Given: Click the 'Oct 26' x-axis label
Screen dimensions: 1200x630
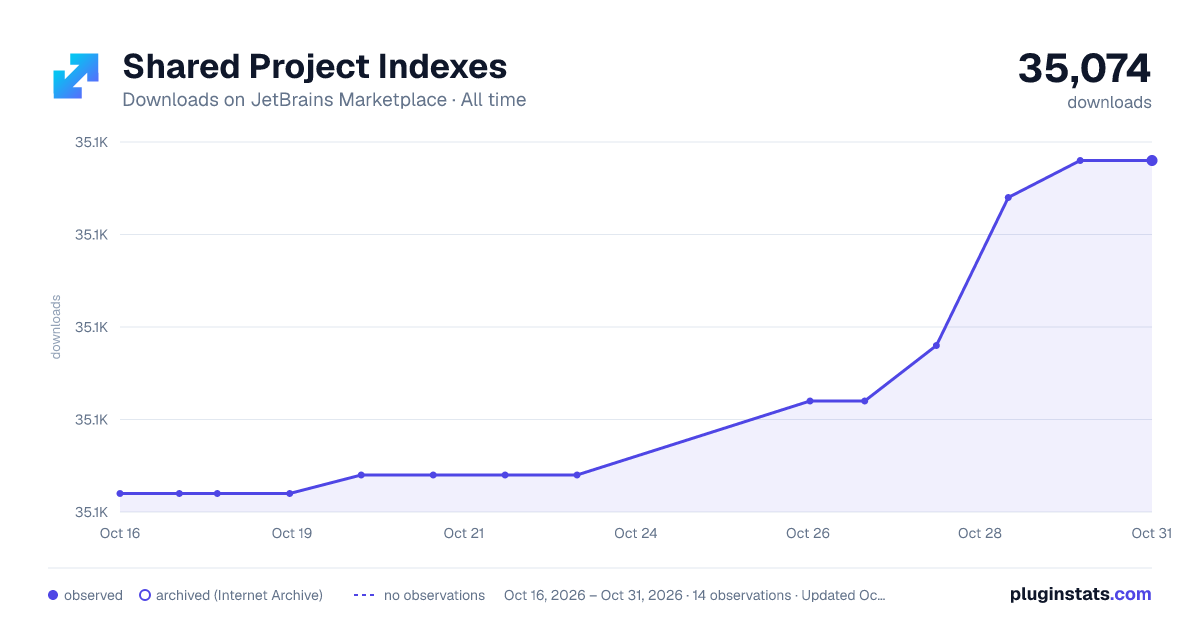Looking at the screenshot, I should pyautogui.click(x=808, y=533).
